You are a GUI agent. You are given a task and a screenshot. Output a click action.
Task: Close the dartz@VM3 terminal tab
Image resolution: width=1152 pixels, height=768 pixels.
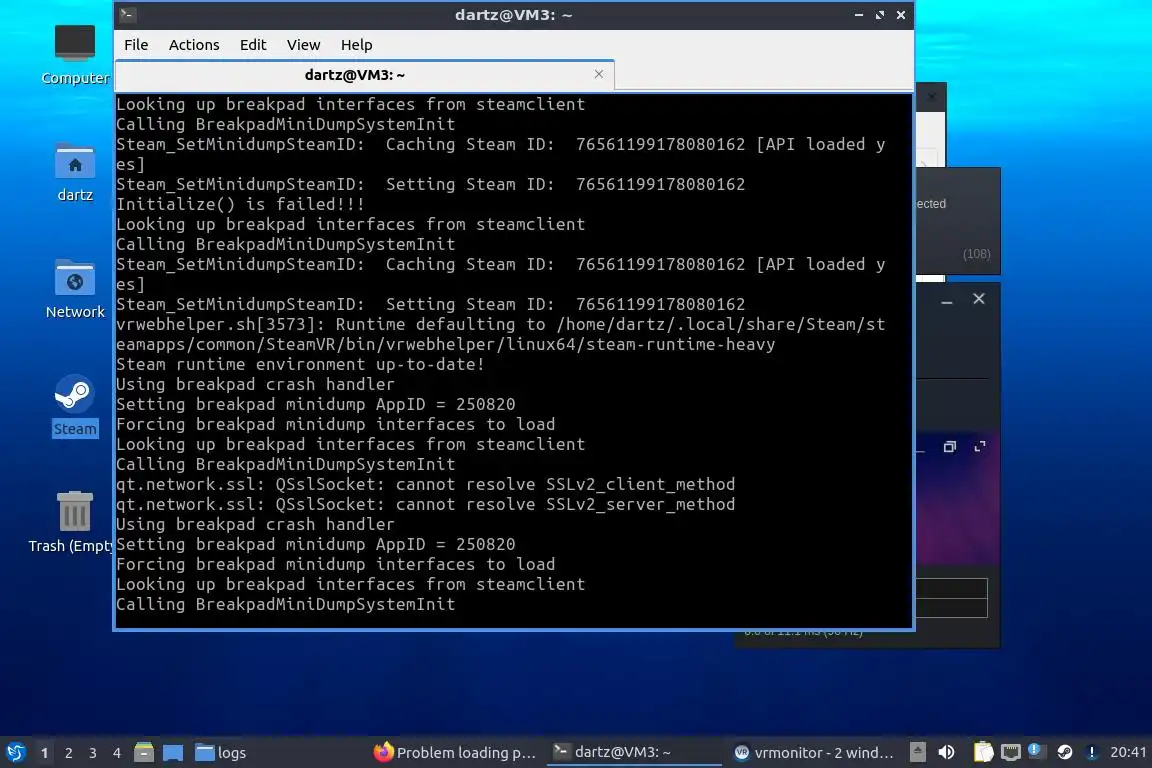coord(599,74)
